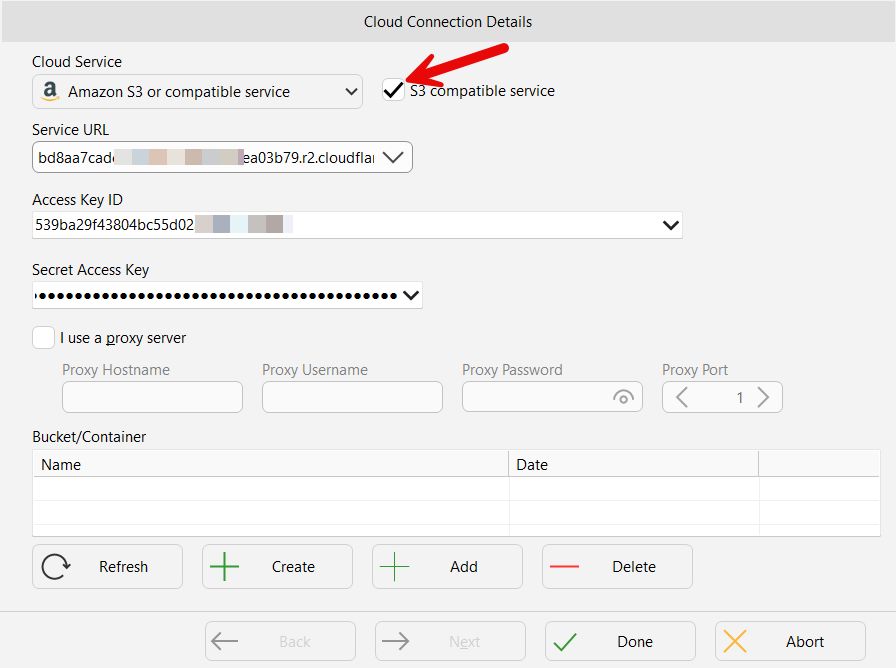Viewport: 896px width, 668px height.
Task: Click the green checkmark icon on Done
Action: (564, 641)
